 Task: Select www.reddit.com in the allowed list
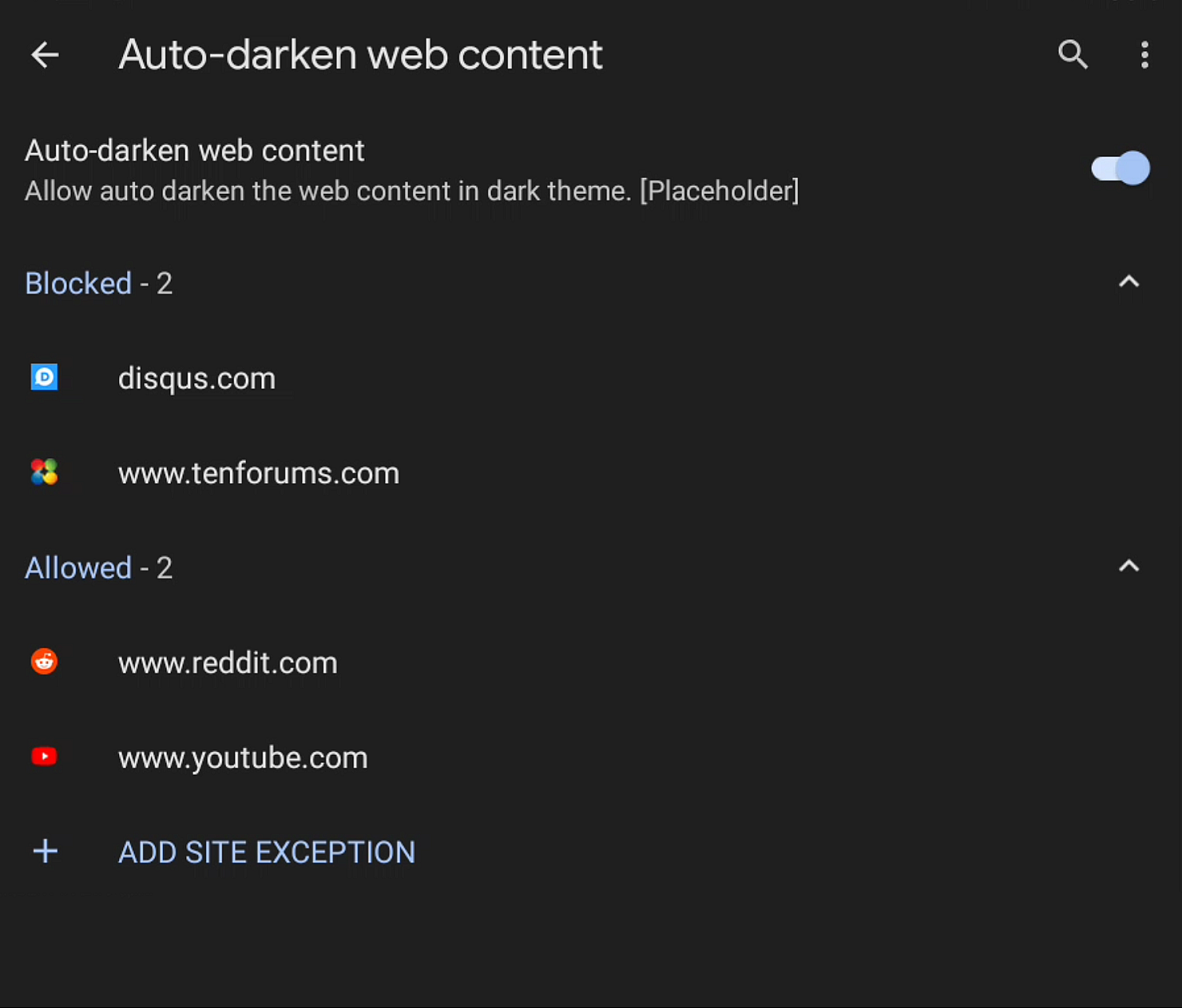[x=228, y=663]
